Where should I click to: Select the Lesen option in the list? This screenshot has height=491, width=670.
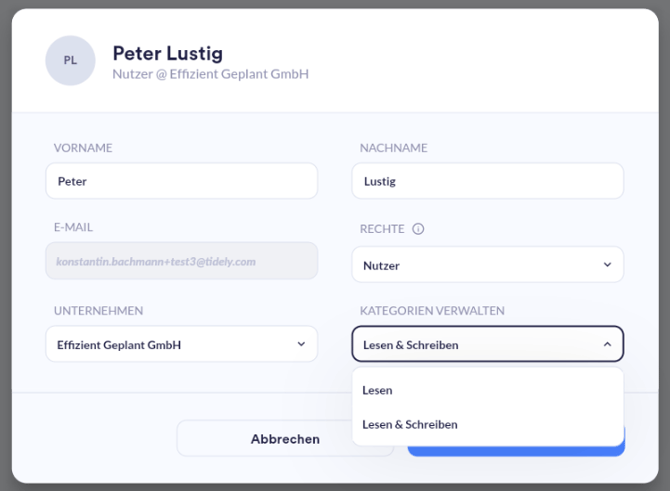378,390
